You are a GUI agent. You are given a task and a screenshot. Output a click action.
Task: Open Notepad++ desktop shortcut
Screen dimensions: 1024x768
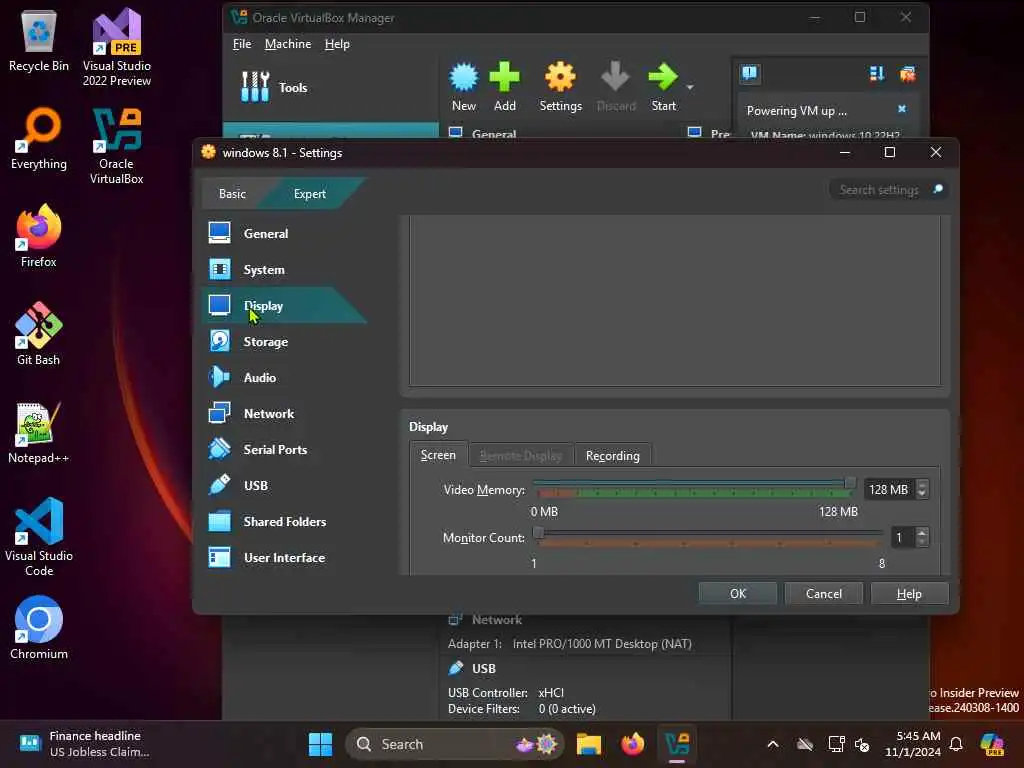click(x=39, y=433)
